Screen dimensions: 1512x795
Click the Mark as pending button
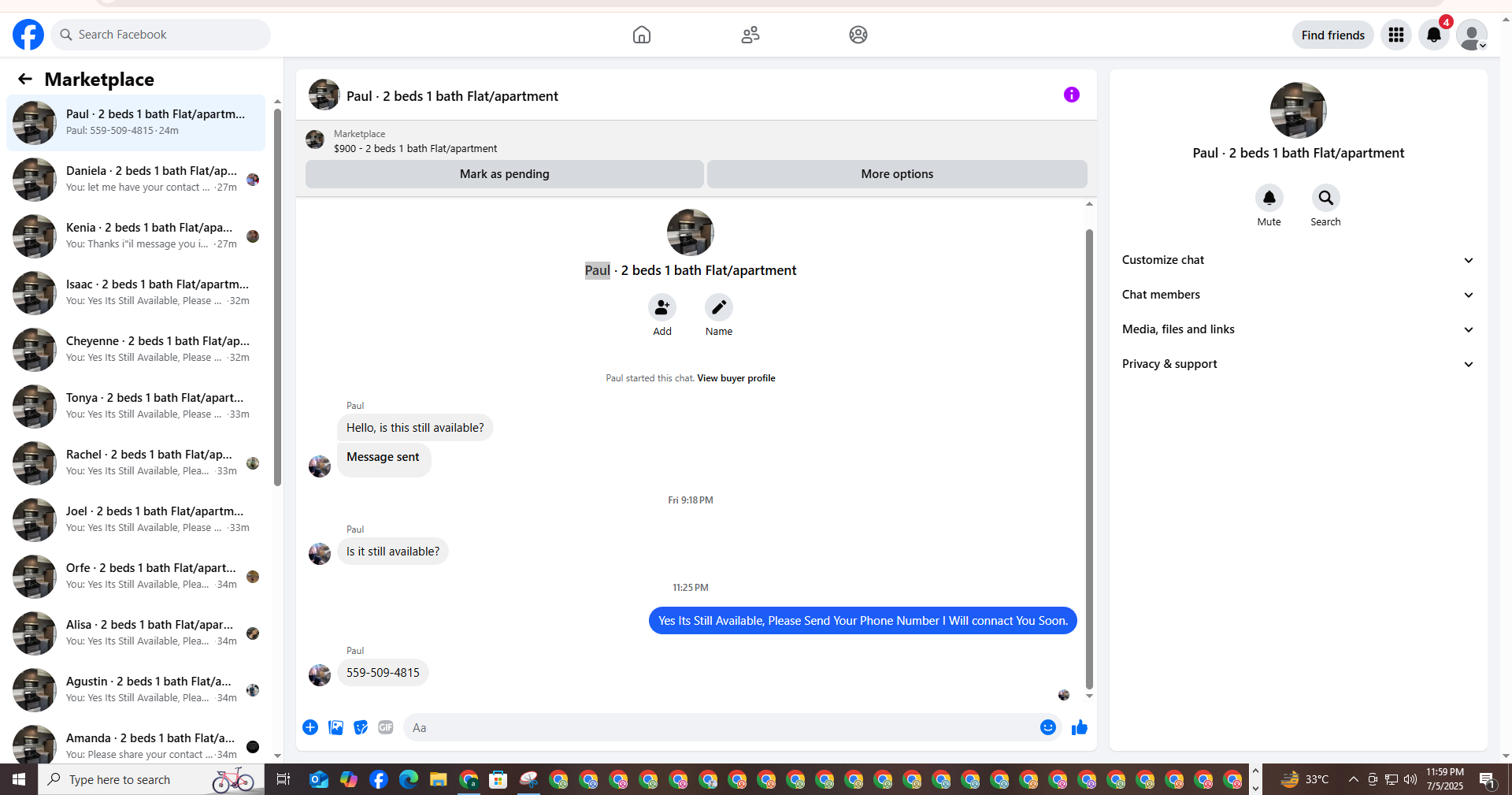tap(505, 174)
